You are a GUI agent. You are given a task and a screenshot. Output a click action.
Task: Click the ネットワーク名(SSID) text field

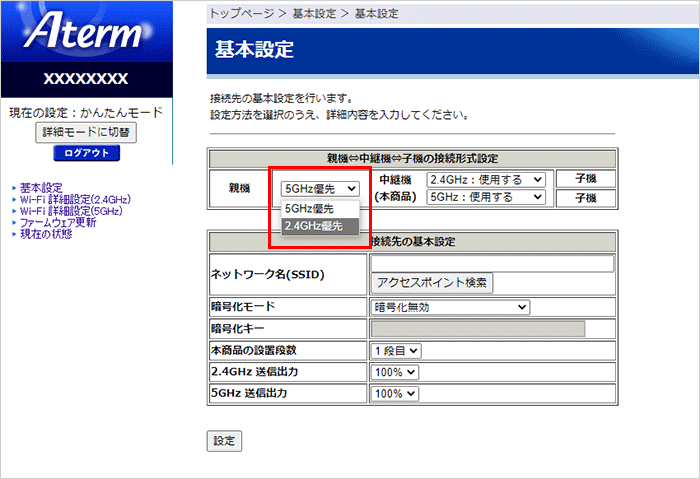click(490, 264)
